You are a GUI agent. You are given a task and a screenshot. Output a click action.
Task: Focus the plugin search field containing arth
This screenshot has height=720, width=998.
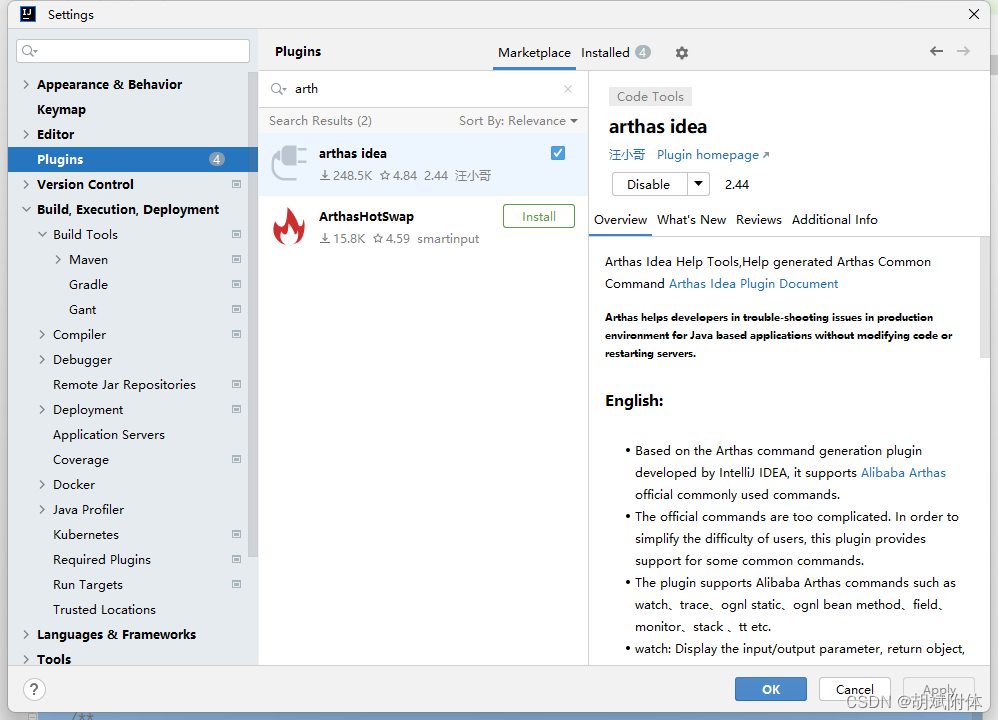(423, 89)
